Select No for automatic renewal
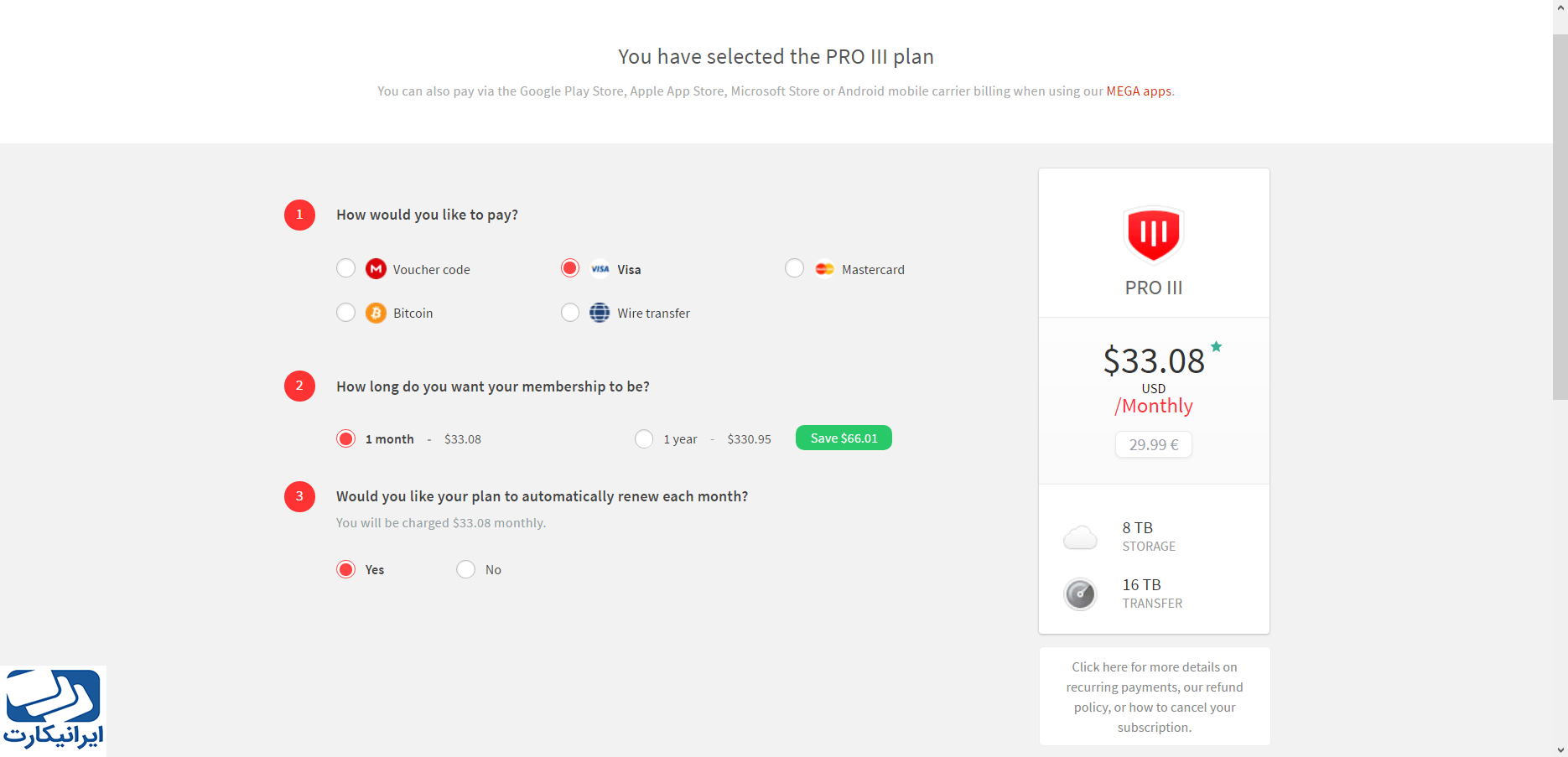Viewport: 1568px width, 757px height. [465, 569]
